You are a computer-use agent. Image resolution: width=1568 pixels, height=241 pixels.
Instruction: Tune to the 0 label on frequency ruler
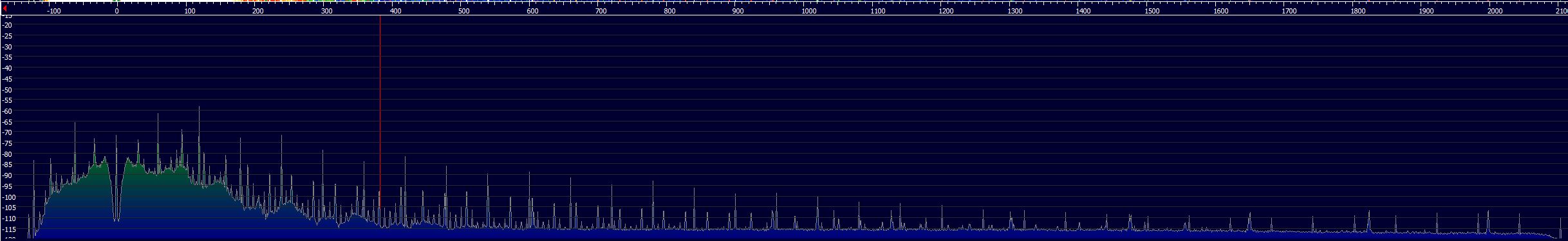tap(117, 11)
